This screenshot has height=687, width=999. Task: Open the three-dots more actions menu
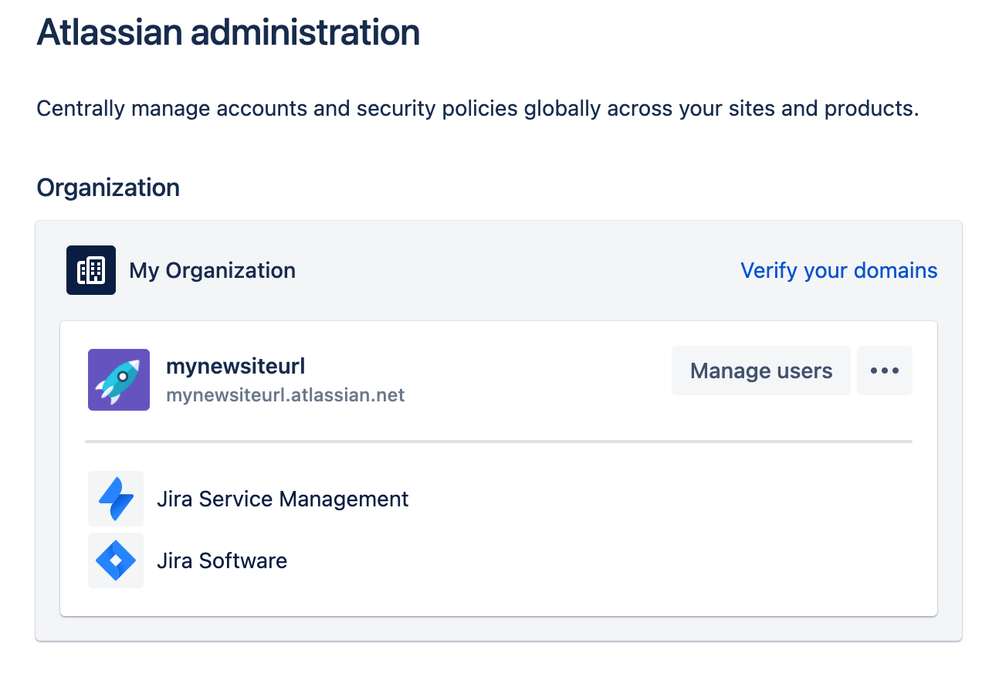pyautogui.click(x=884, y=371)
